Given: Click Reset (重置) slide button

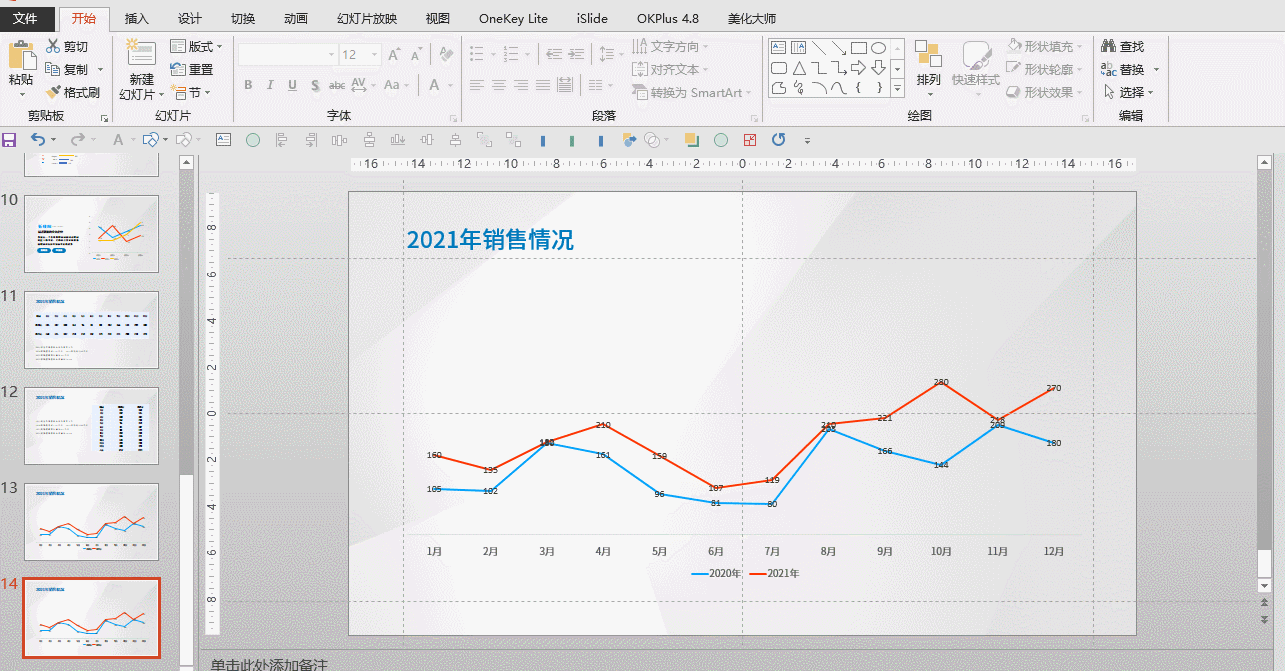Looking at the screenshot, I should pyautogui.click(x=191, y=69).
